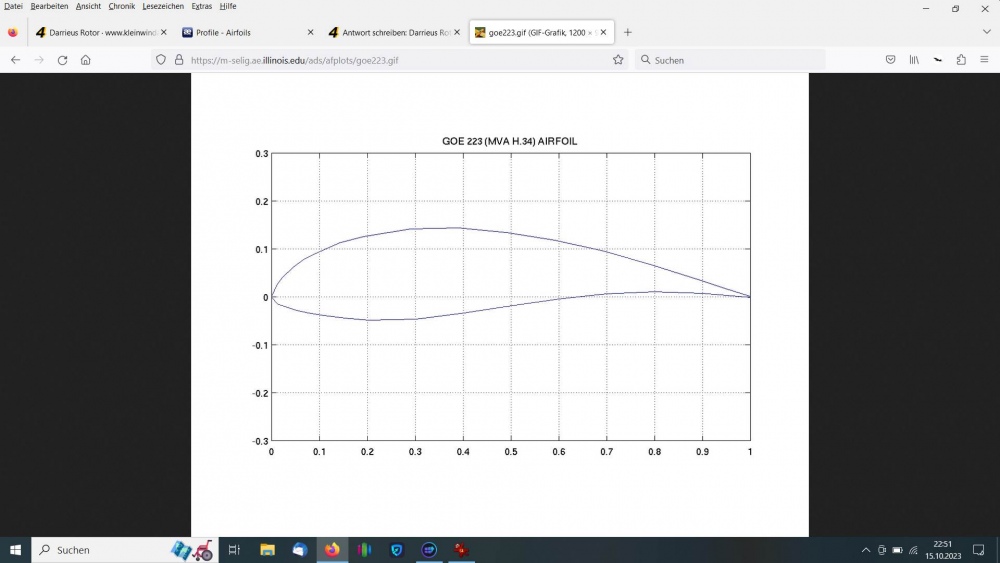This screenshot has width=1000, height=563.
Task: Open the Lesezeichen menu
Action: coord(163,6)
